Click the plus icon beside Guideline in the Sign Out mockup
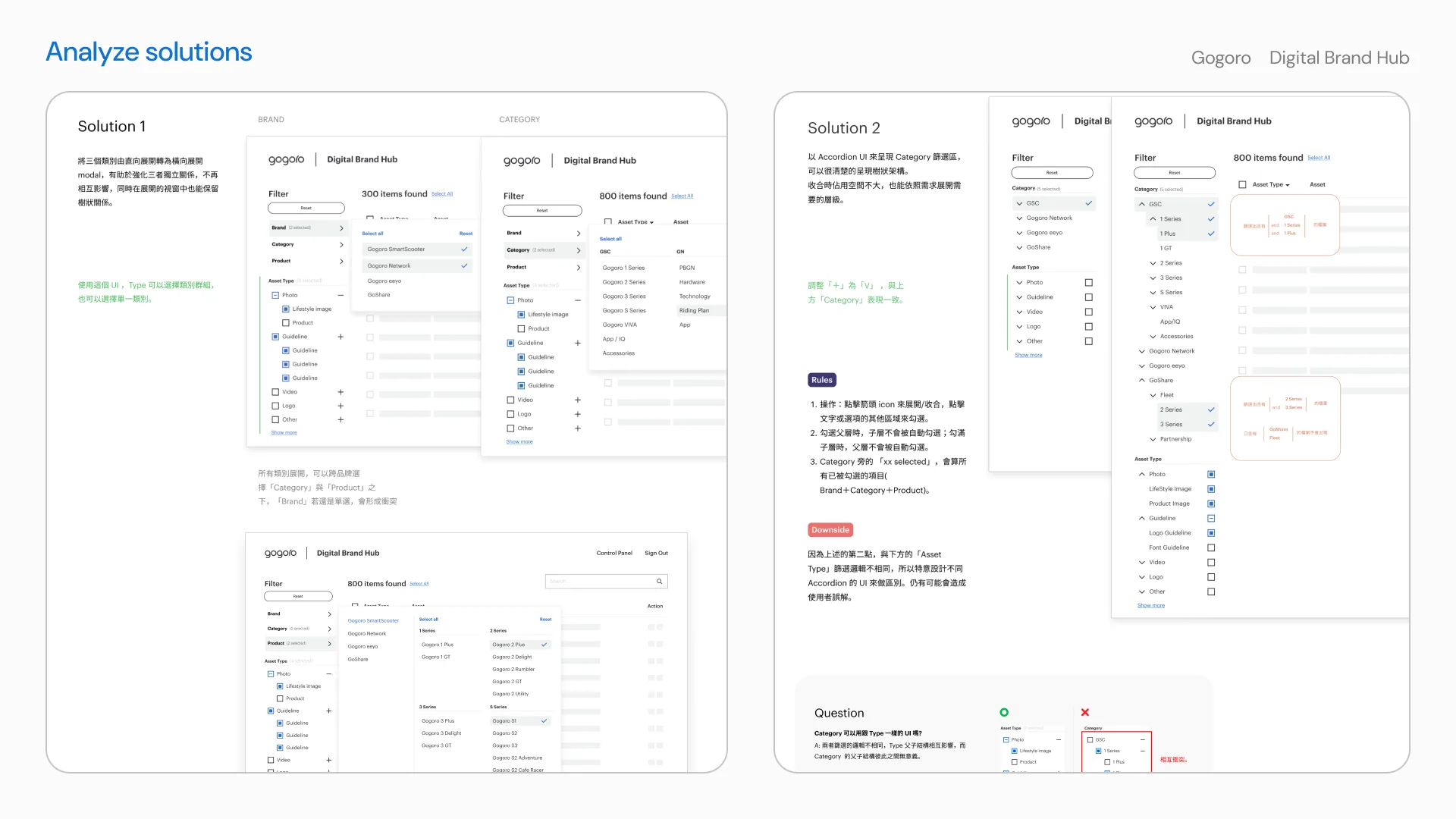 pyautogui.click(x=329, y=711)
